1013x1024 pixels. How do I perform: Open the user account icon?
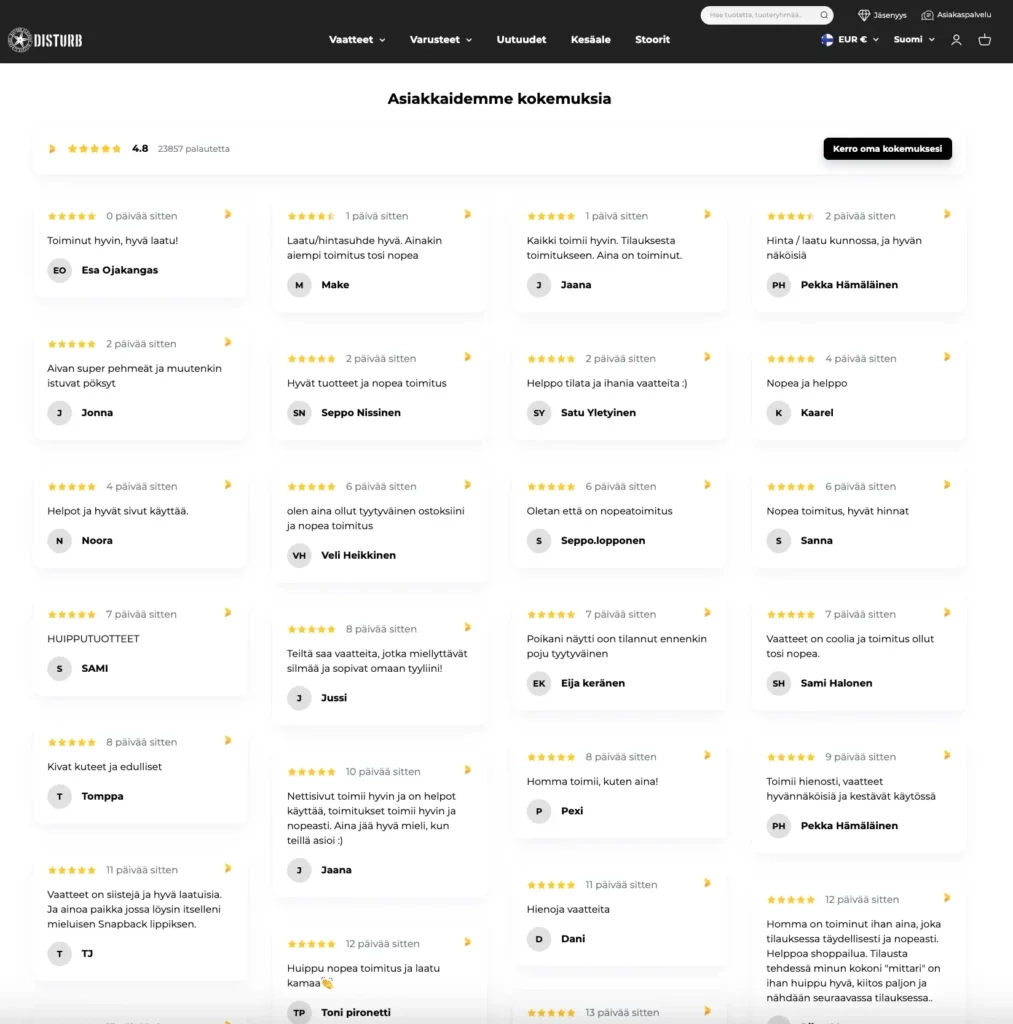pyautogui.click(x=956, y=40)
